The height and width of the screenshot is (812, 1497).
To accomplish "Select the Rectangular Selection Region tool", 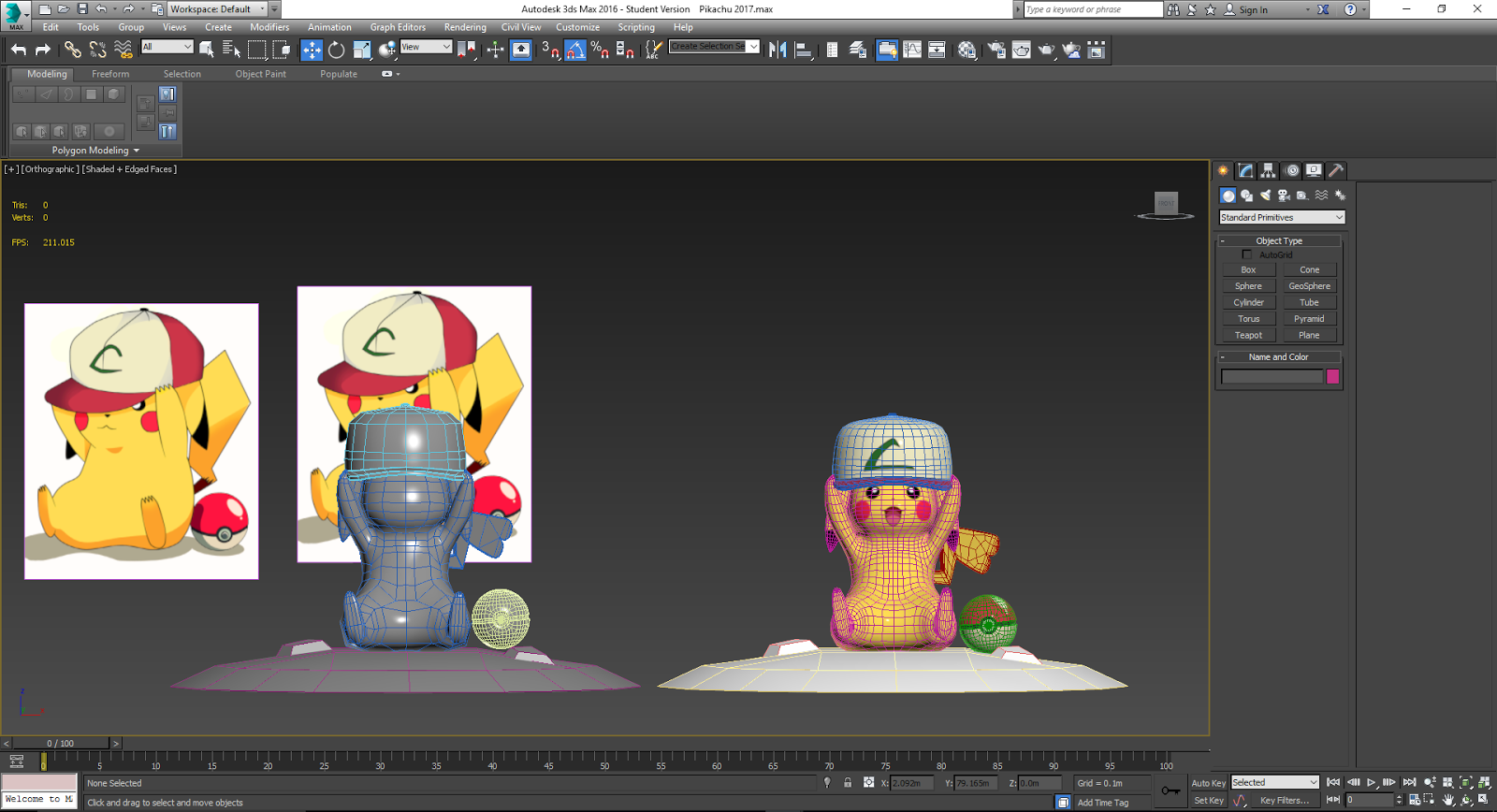I will (256, 50).
